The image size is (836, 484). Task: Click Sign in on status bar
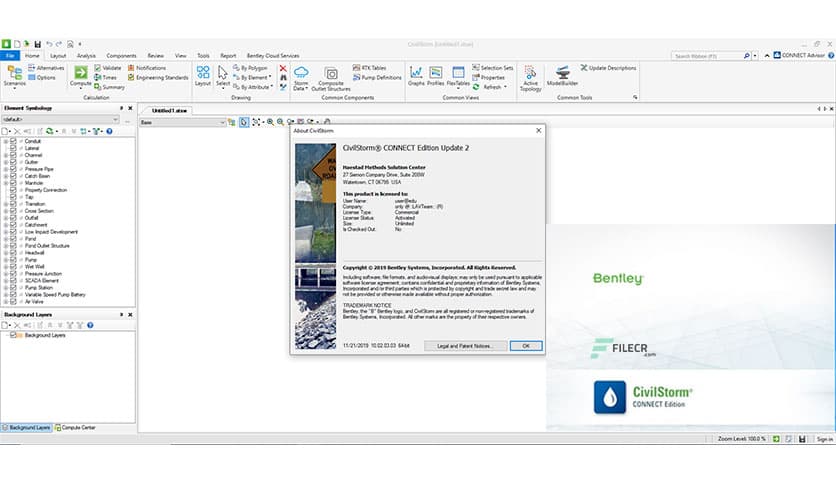[824, 439]
